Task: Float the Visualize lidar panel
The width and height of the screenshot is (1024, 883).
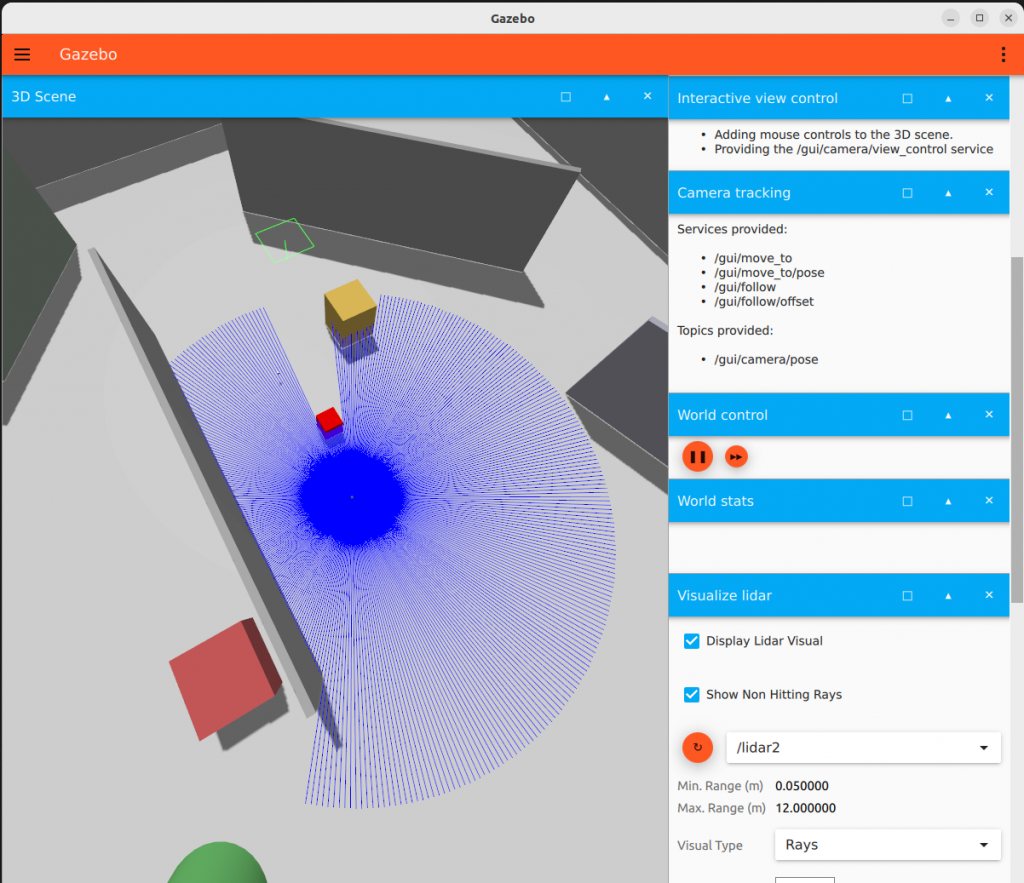Action: tap(907, 595)
